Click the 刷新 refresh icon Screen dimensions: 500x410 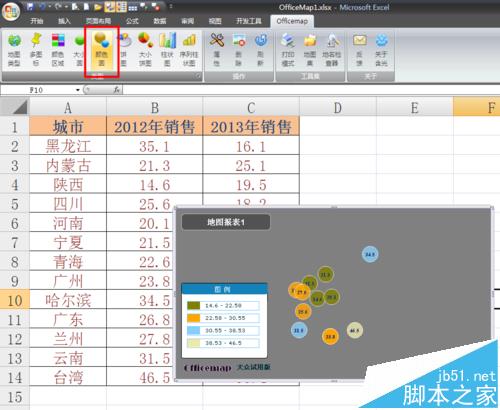click(261, 50)
